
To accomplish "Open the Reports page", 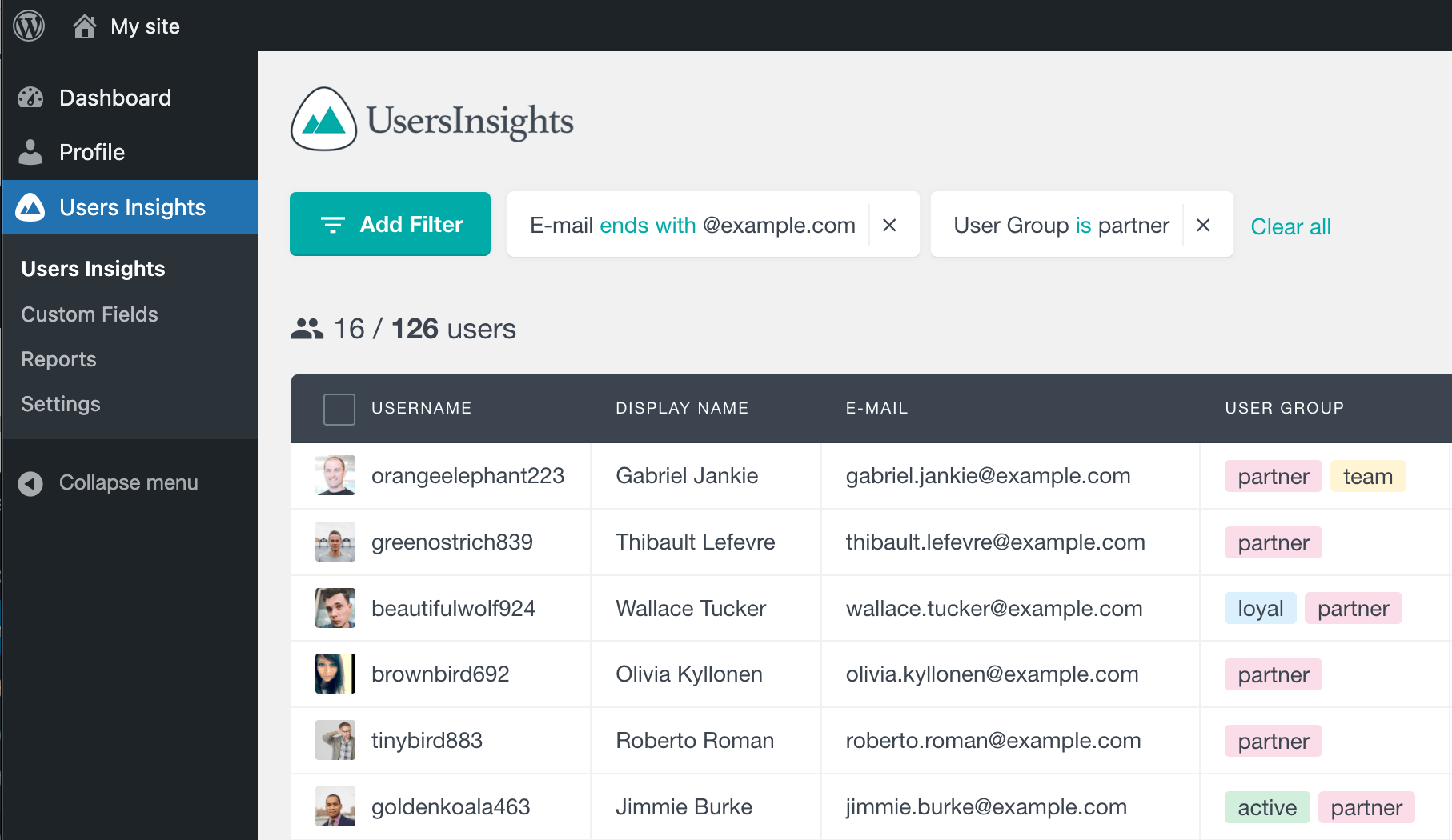I will click(58, 359).
